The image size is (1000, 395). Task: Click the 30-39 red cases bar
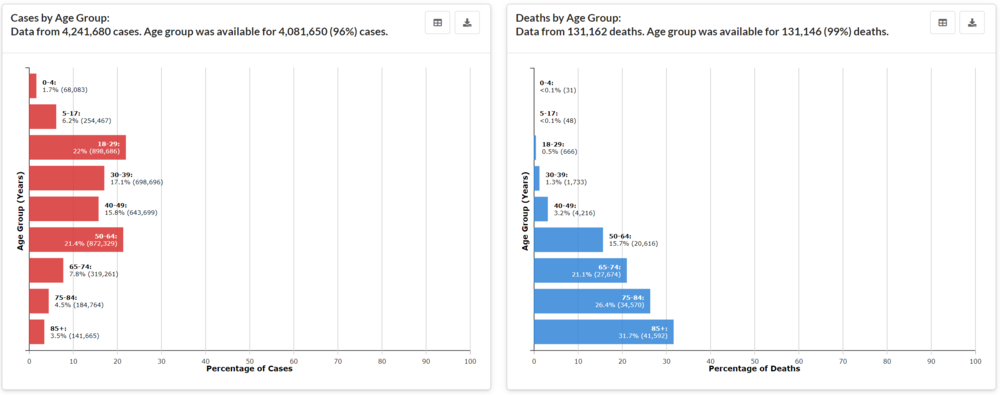(66, 178)
